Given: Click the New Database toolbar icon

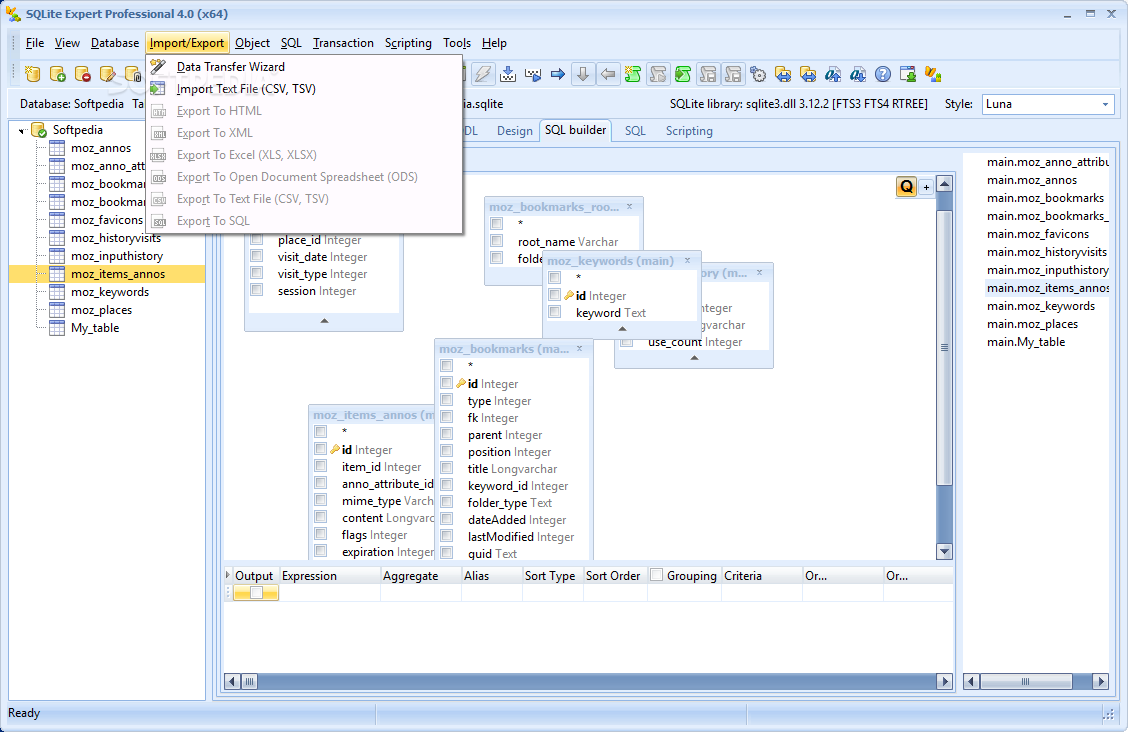Looking at the screenshot, I should [x=32, y=74].
